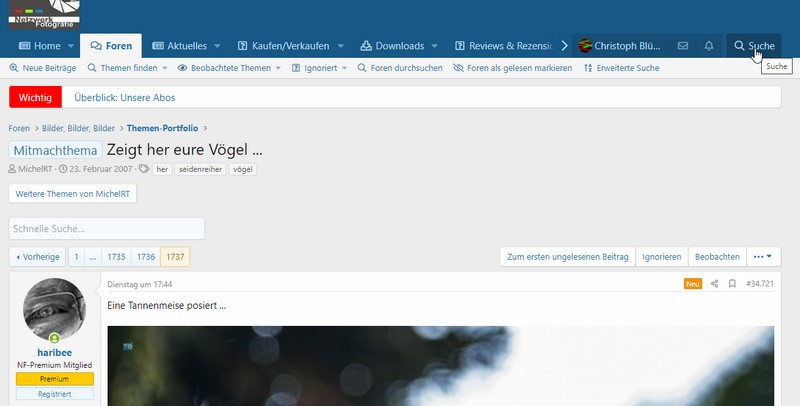Open the thread more options menu
Viewport: 800px width, 406px height.
[763, 257]
